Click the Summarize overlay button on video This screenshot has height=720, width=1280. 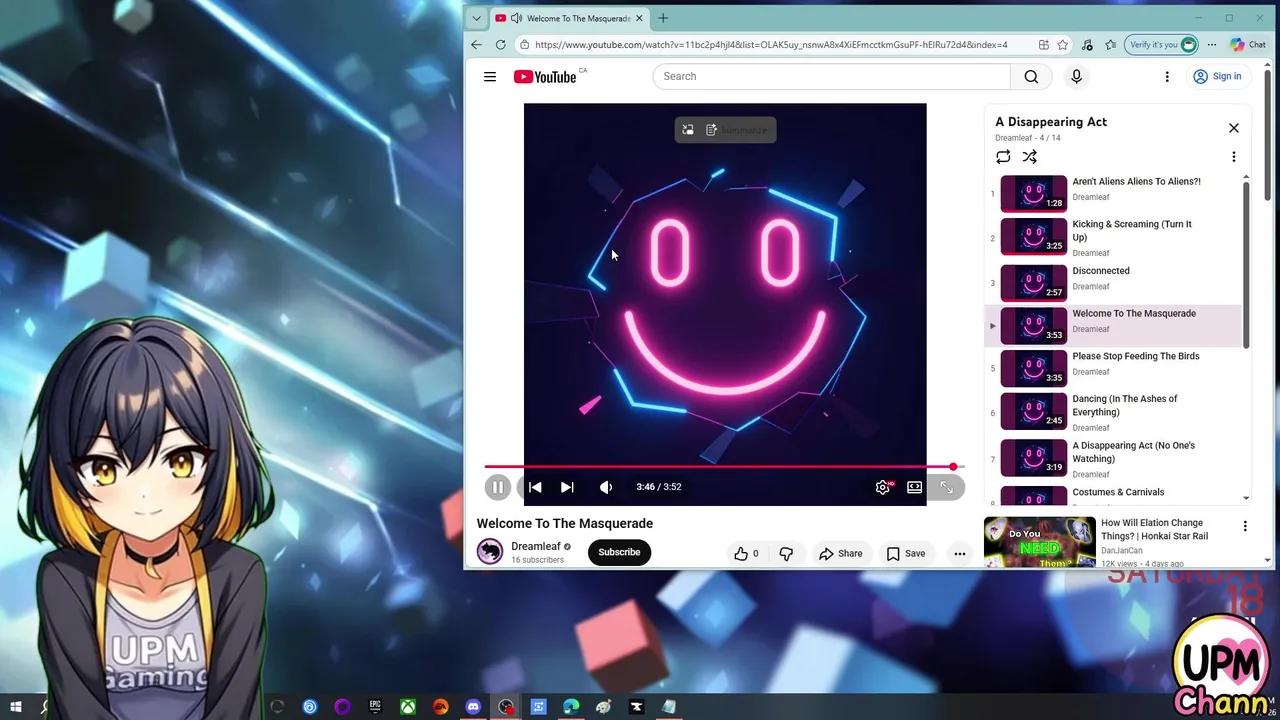(x=736, y=130)
